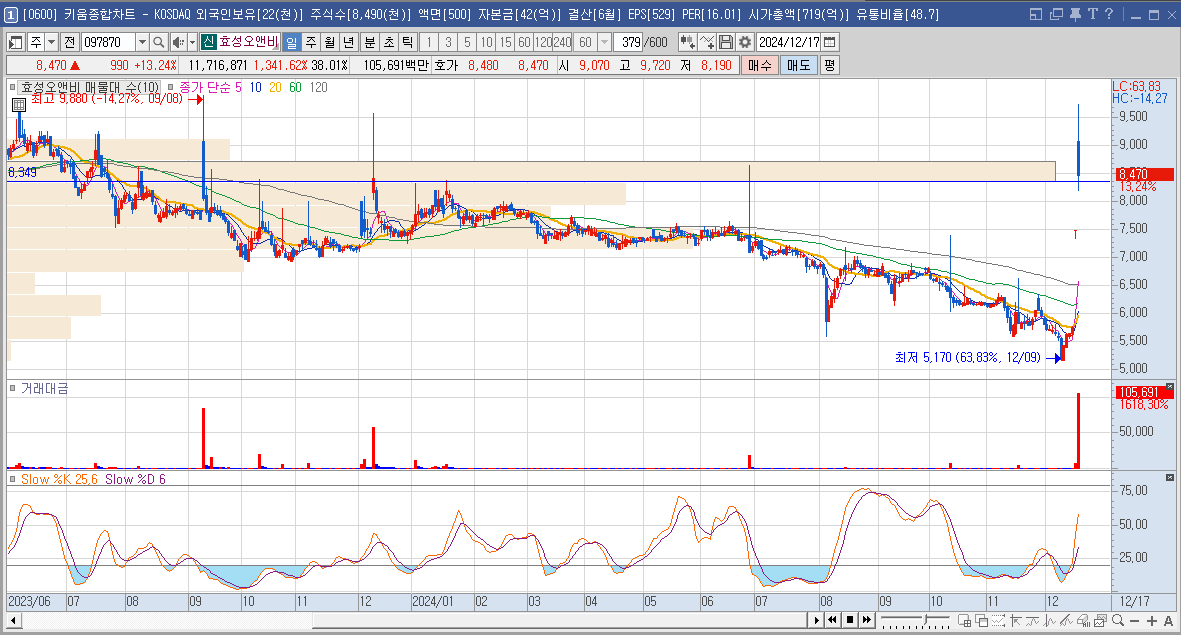Click the vertical line chart icon
The height and width of the screenshot is (635, 1181).
(1050, 621)
